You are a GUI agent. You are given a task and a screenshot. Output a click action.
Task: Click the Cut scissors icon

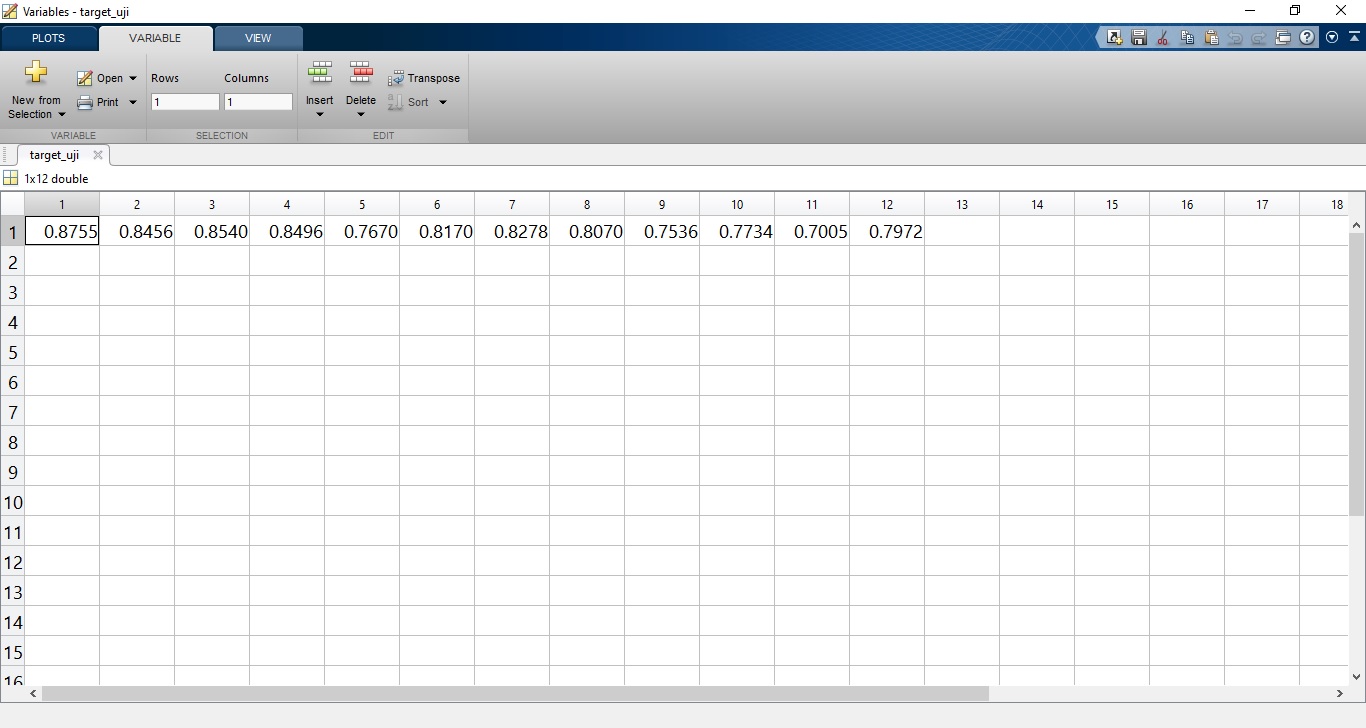point(1162,38)
